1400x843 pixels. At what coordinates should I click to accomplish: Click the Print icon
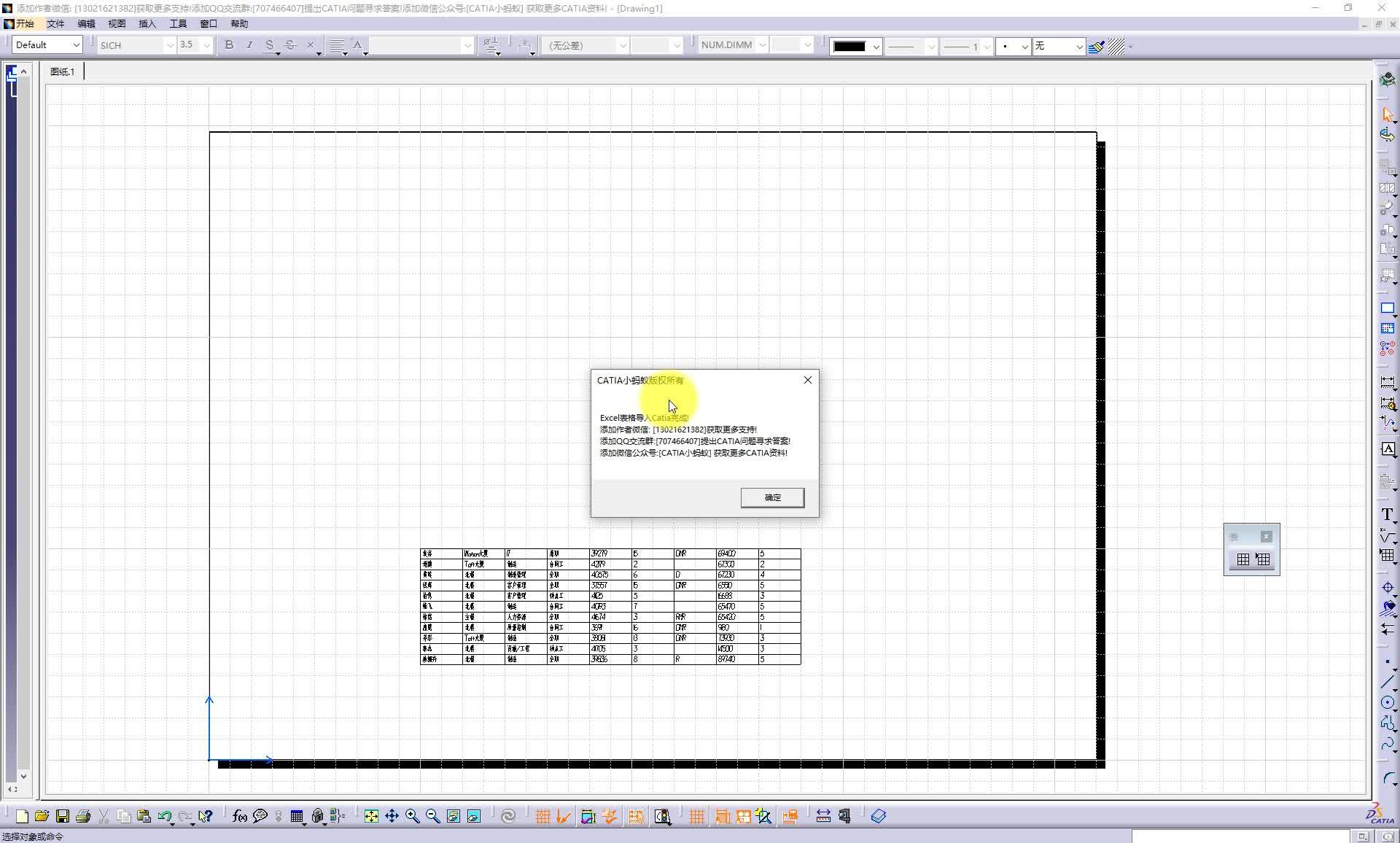point(83,816)
